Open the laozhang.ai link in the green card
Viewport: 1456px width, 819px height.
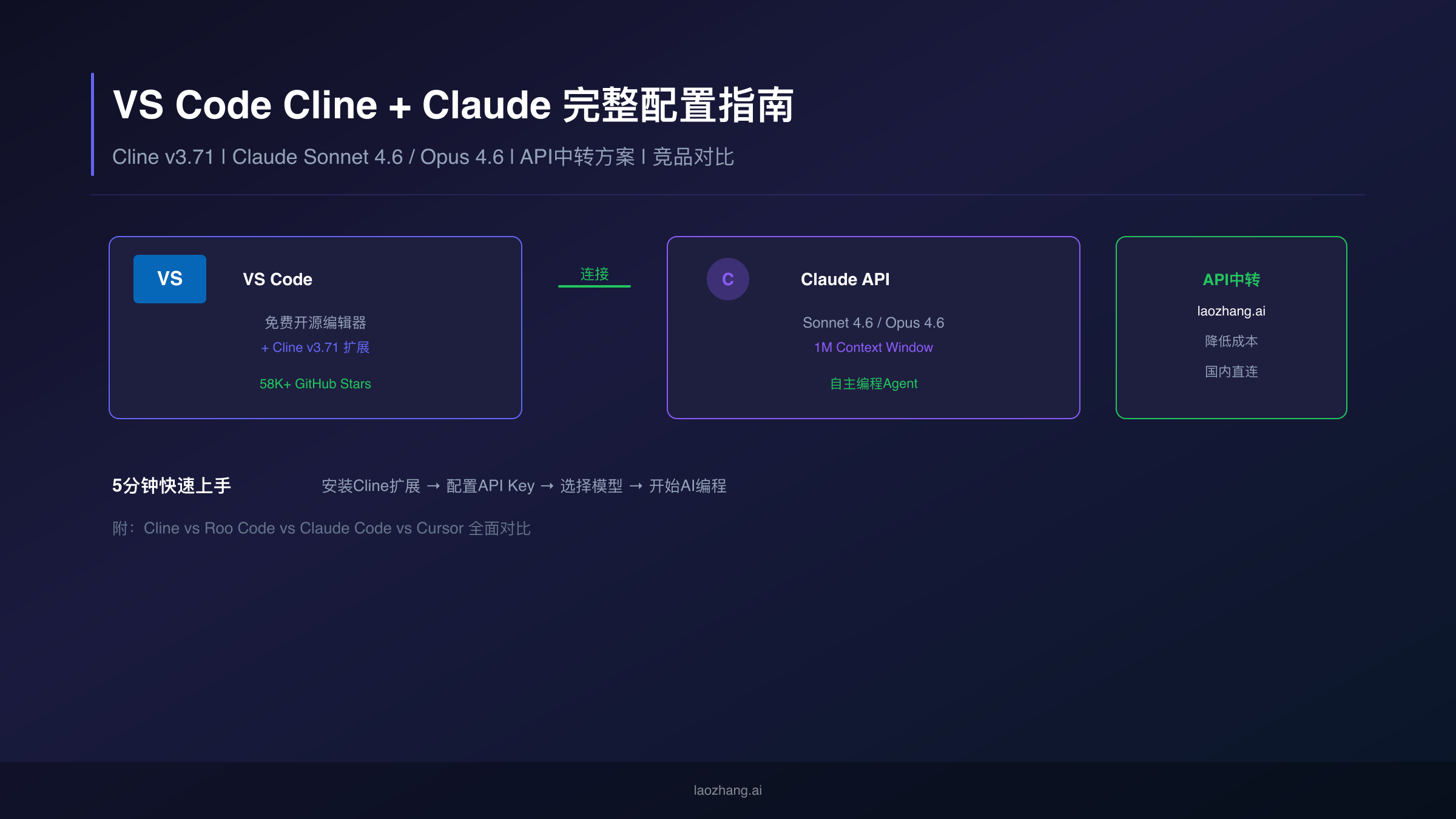[1232, 311]
